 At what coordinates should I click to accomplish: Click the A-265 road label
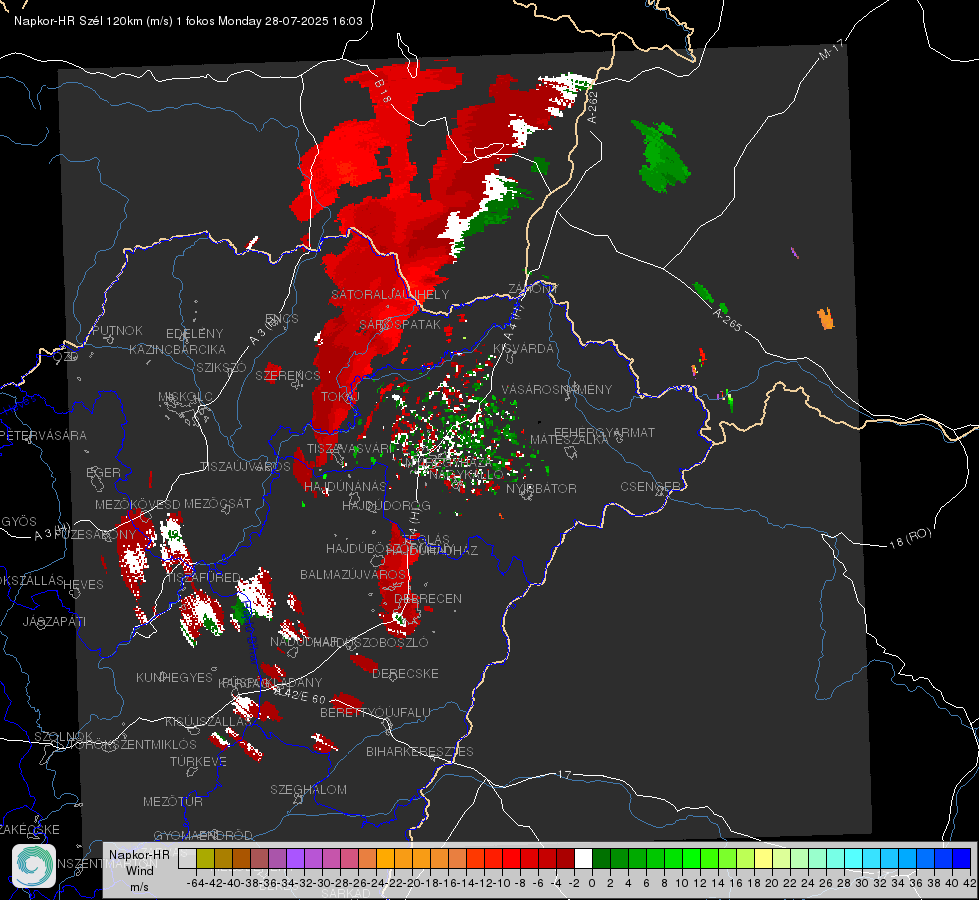[x=727, y=319]
